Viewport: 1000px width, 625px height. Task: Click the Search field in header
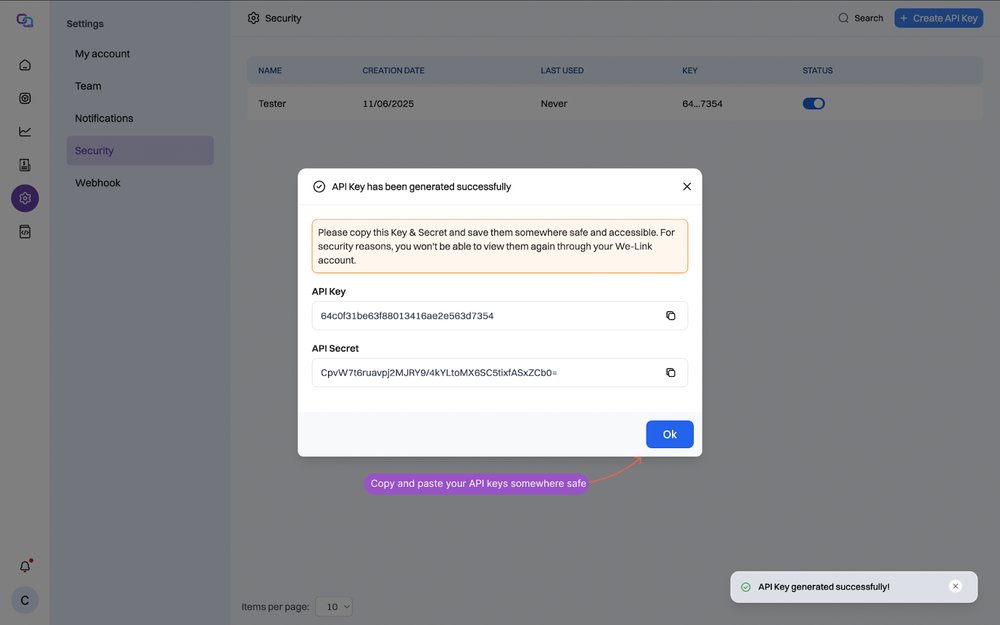861,18
